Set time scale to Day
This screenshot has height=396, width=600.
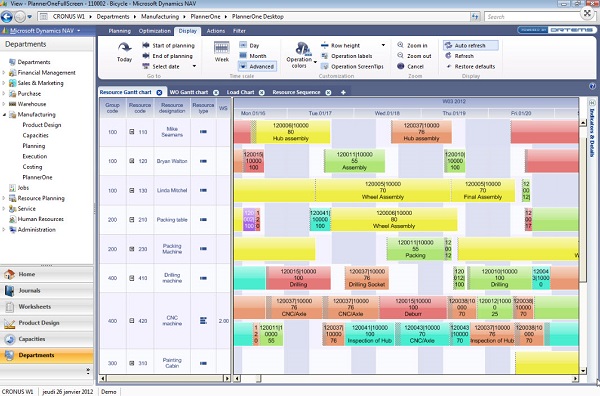coord(249,45)
